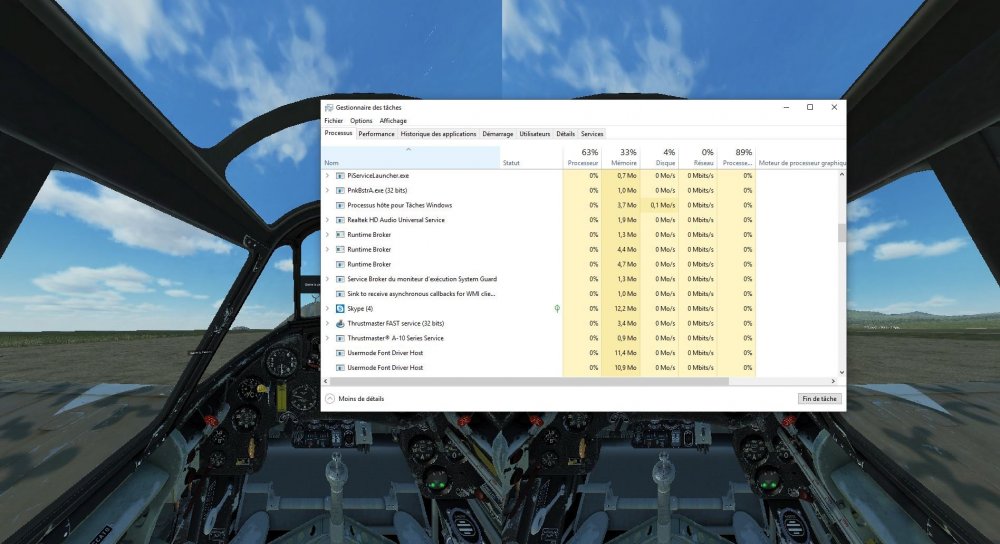Expand Thrustmaster A-10 Series Service row
This screenshot has width=1000, height=544.
[327, 338]
